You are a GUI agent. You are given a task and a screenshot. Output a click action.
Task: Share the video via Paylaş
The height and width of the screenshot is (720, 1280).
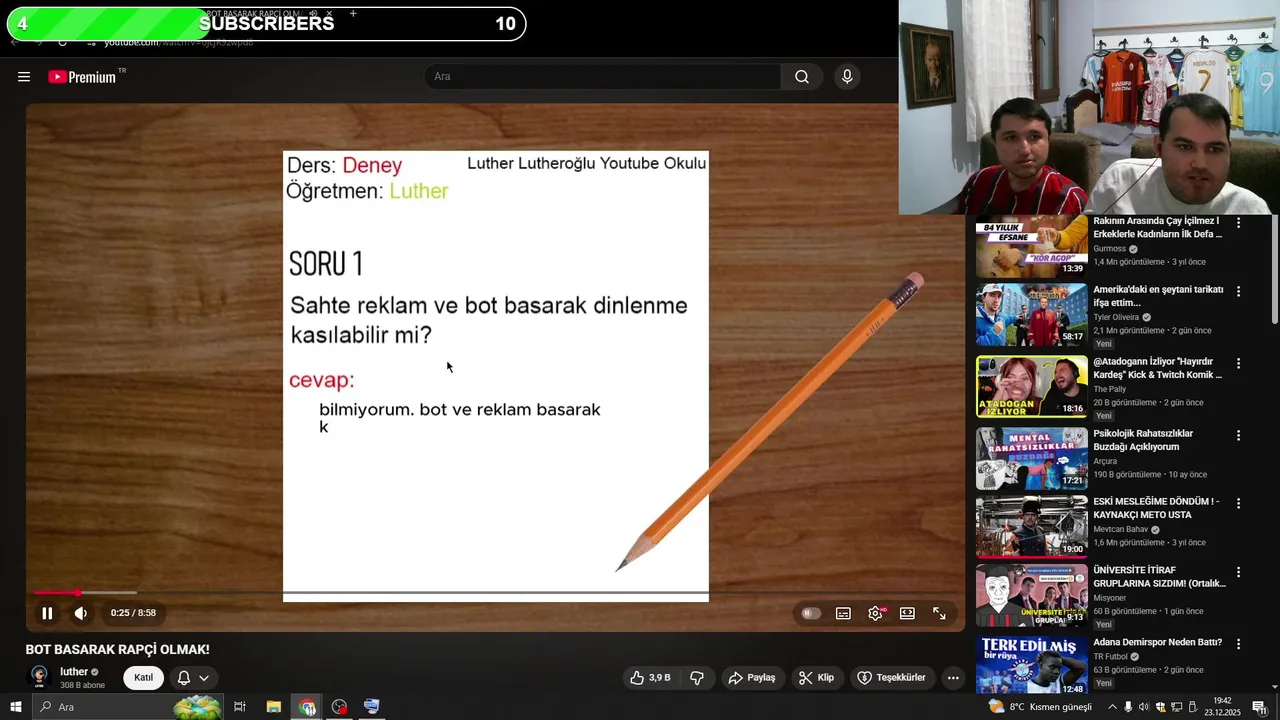[x=752, y=678]
